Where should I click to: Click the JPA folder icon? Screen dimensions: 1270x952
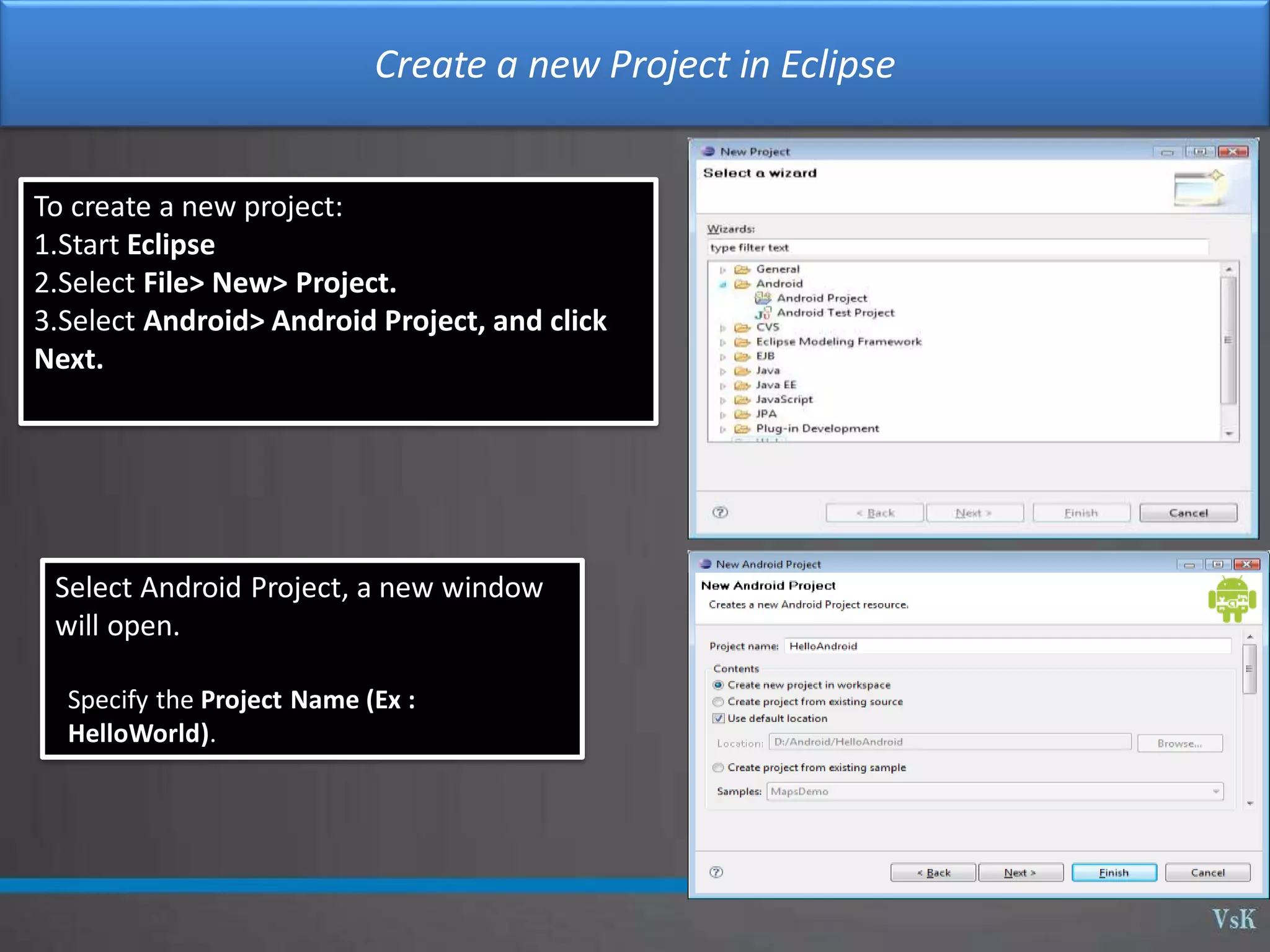(742, 414)
